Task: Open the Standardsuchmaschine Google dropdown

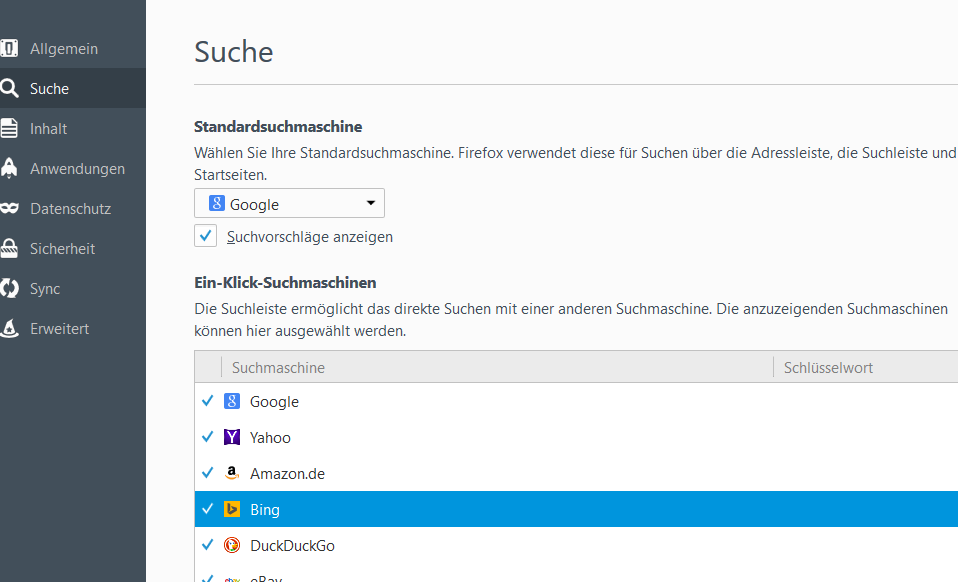Action: [x=289, y=204]
